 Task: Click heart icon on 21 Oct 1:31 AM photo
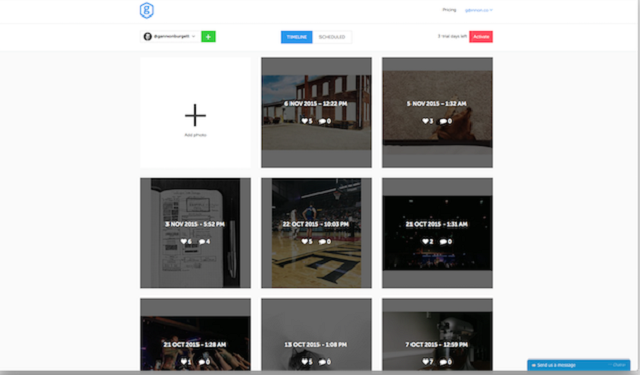pyautogui.click(x=425, y=242)
